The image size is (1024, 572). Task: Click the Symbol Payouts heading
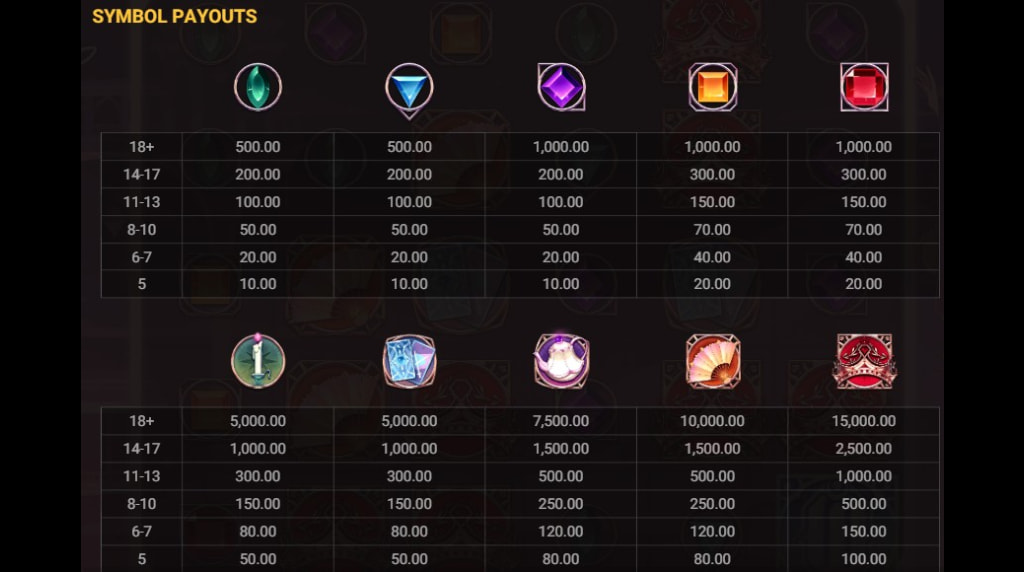coord(174,16)
